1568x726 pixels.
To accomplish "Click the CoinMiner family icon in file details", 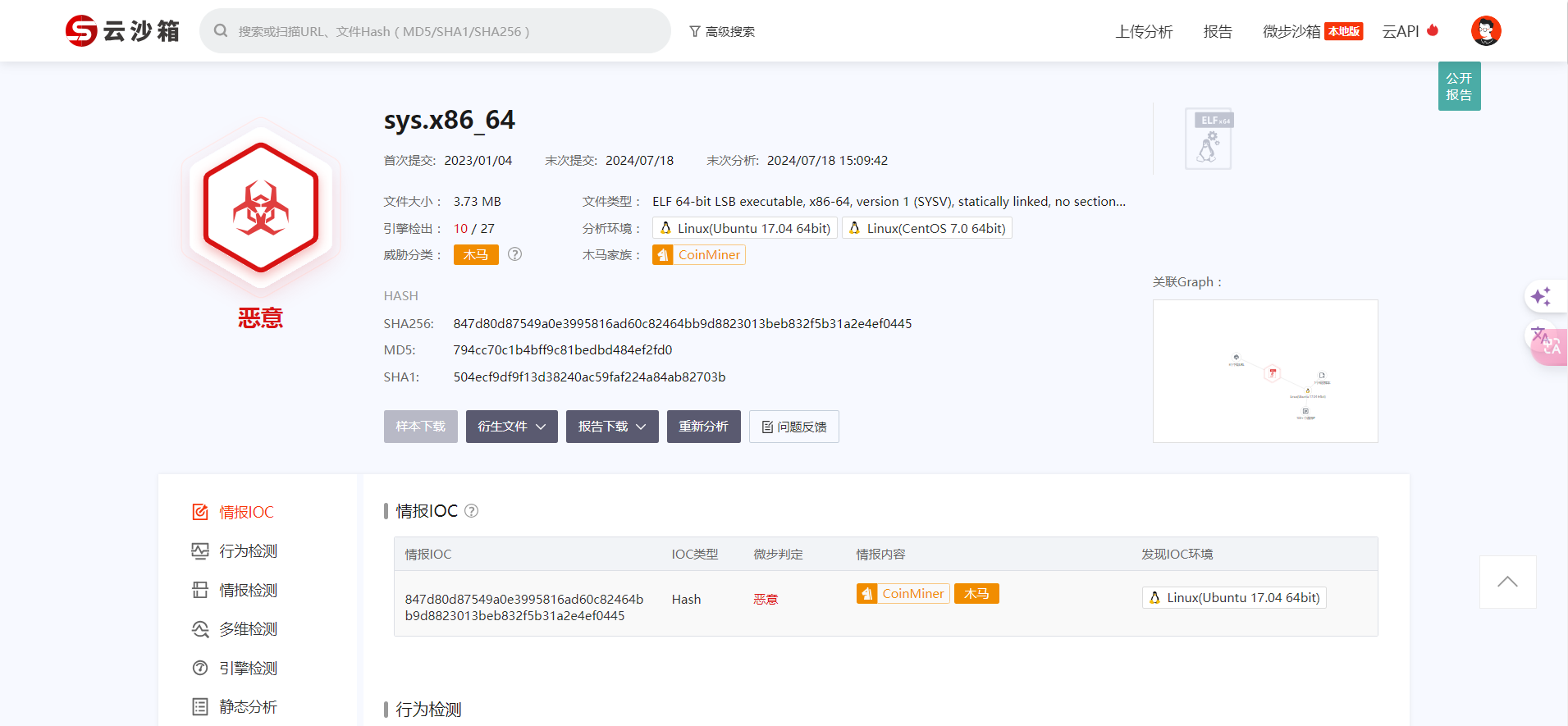I will click(663, 255).
